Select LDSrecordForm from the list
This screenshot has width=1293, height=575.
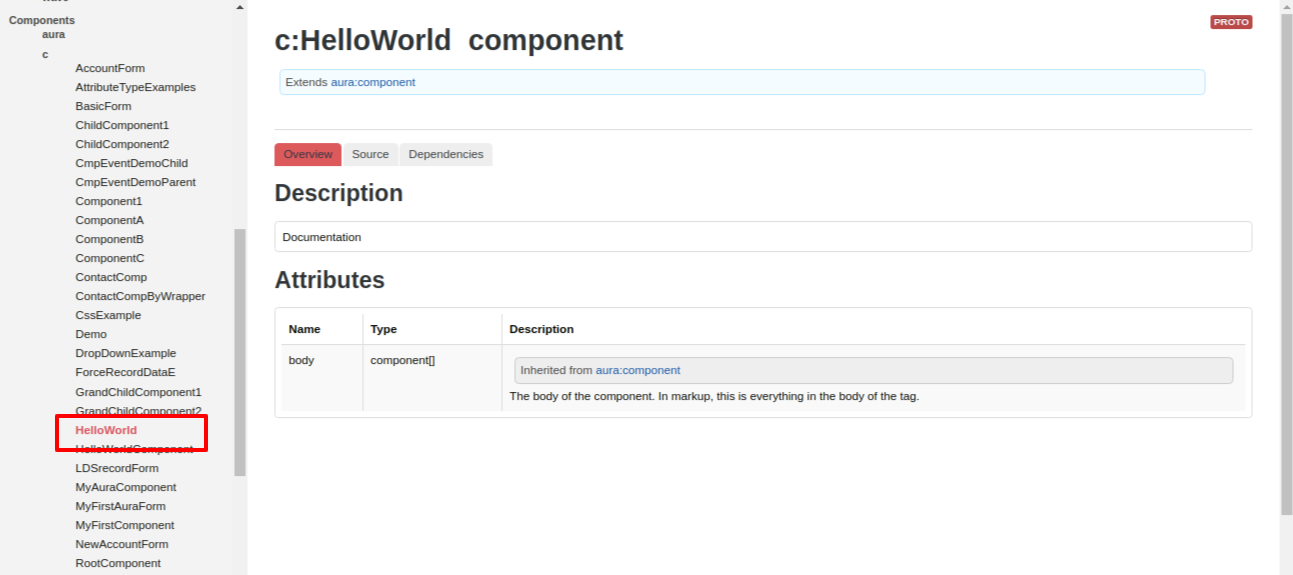[116, 468]
